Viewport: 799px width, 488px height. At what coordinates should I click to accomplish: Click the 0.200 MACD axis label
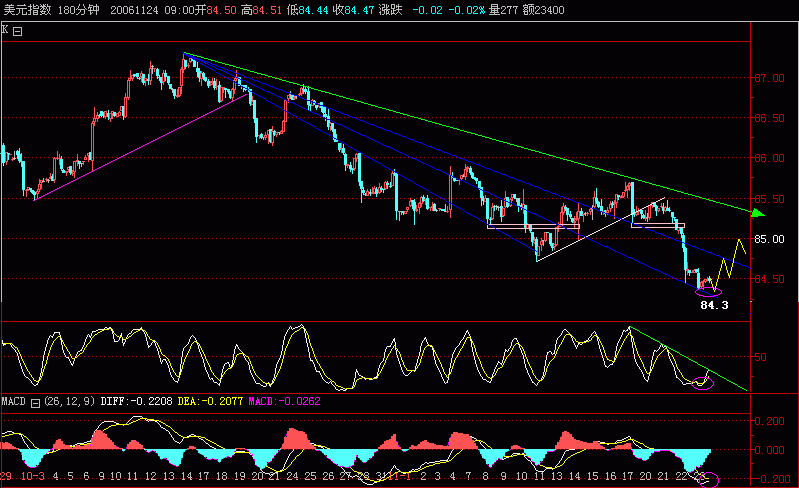(769, 421)
